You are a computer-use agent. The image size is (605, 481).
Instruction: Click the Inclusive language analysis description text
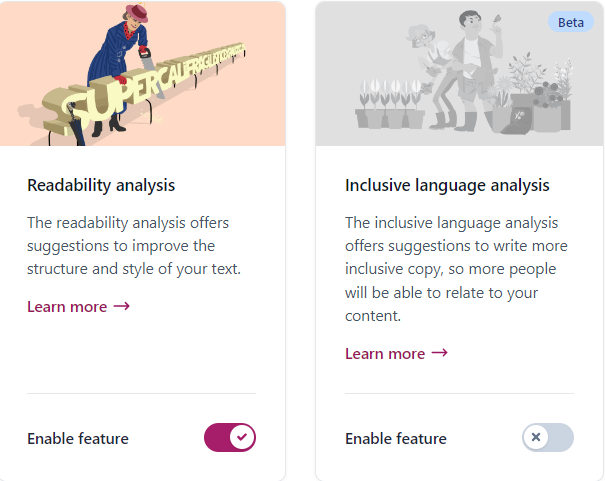click(x=456, y=269)
